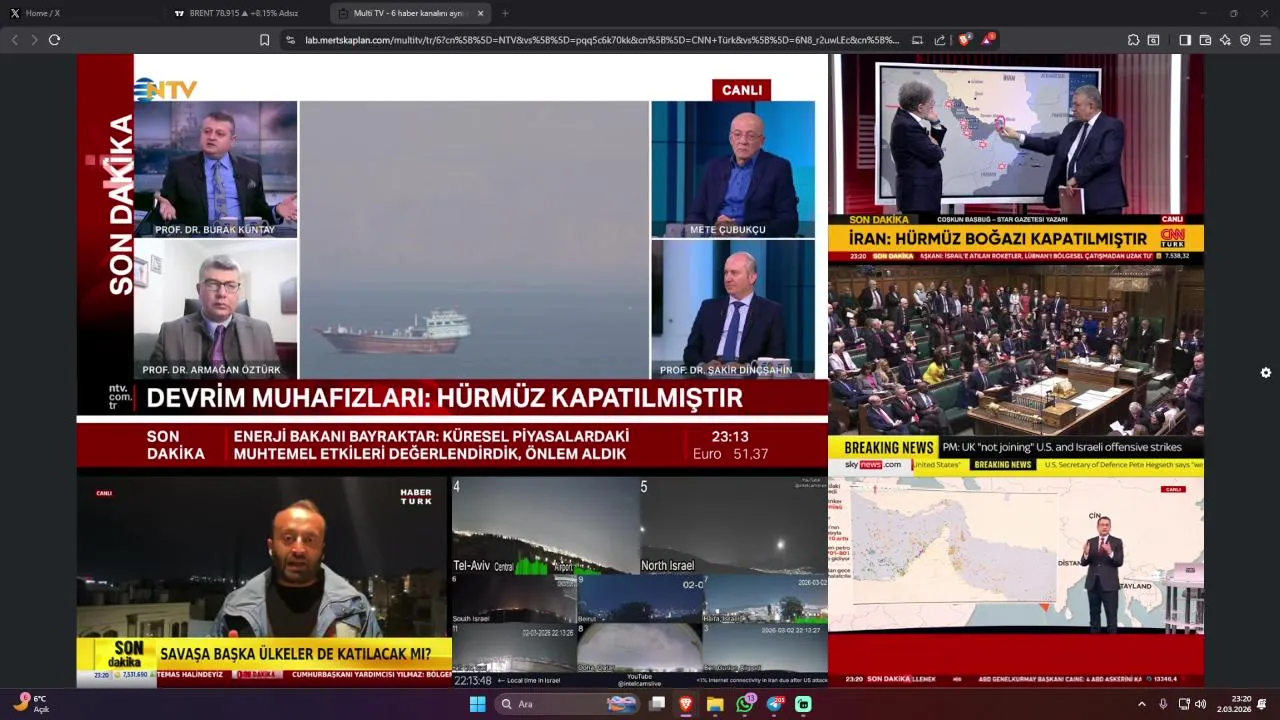The height and width of the screenshot is (720, 1280).
Task: Reload the page with the refresh icon
Action: coord(54,40)
